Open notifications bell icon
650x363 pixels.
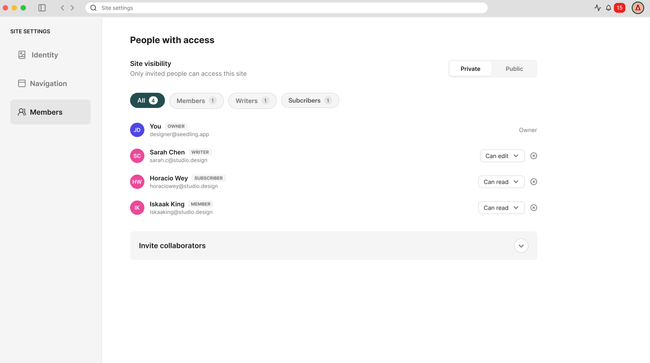(608, 8)
